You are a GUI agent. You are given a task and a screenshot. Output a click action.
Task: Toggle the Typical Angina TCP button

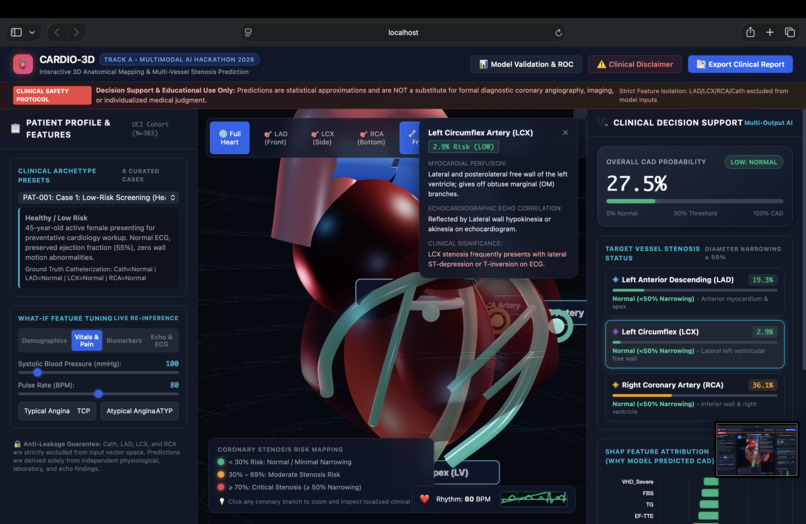tap(57, 411)
